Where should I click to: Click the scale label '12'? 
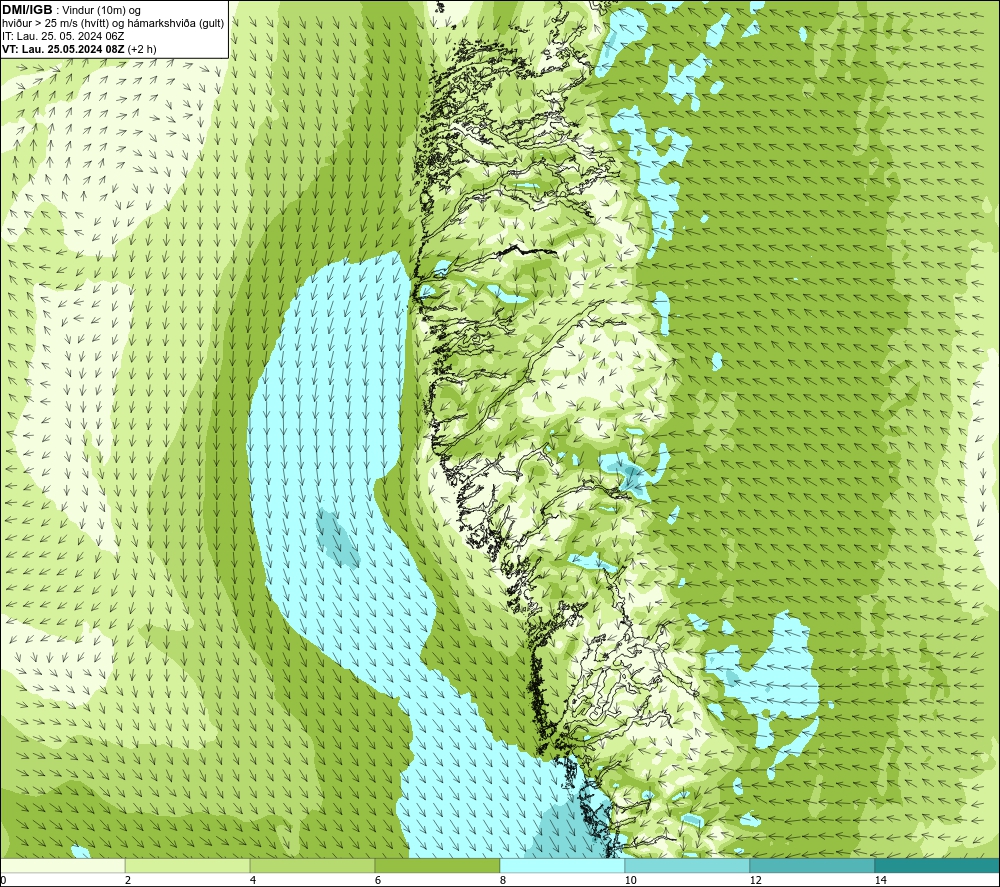pyautogui.click(x=755, y=880)
